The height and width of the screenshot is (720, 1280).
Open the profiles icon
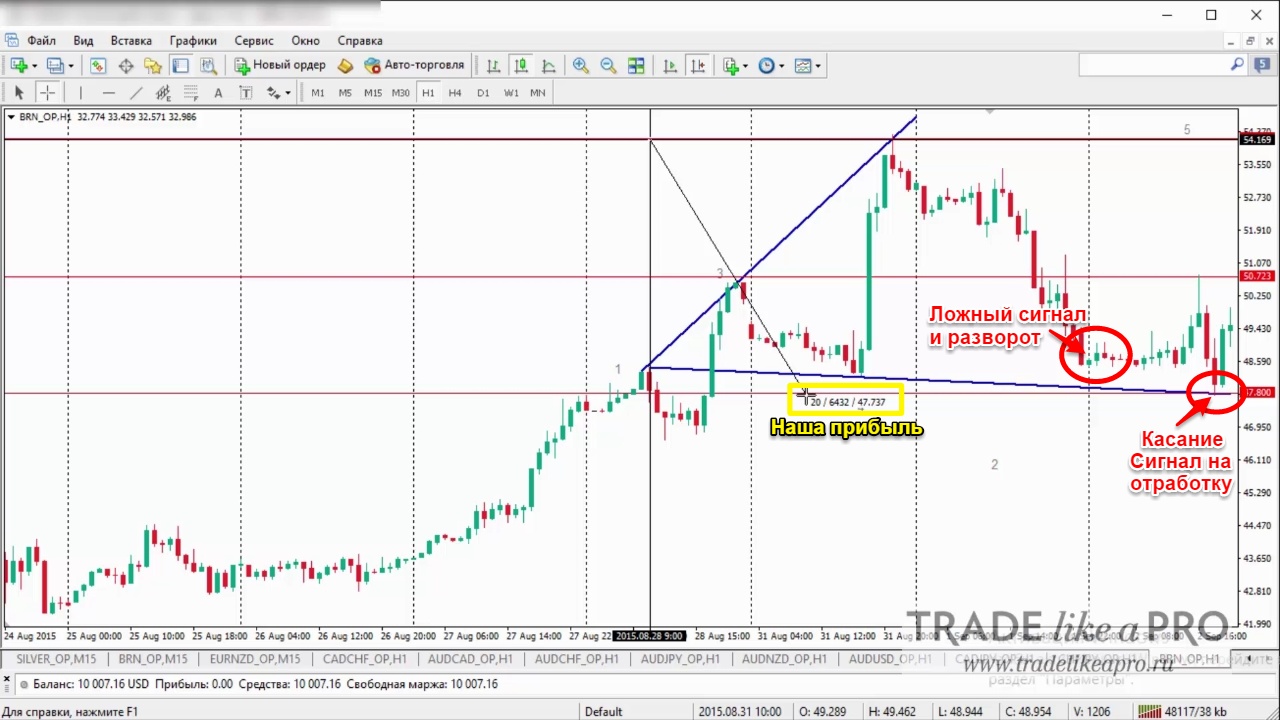click(55, 66)
